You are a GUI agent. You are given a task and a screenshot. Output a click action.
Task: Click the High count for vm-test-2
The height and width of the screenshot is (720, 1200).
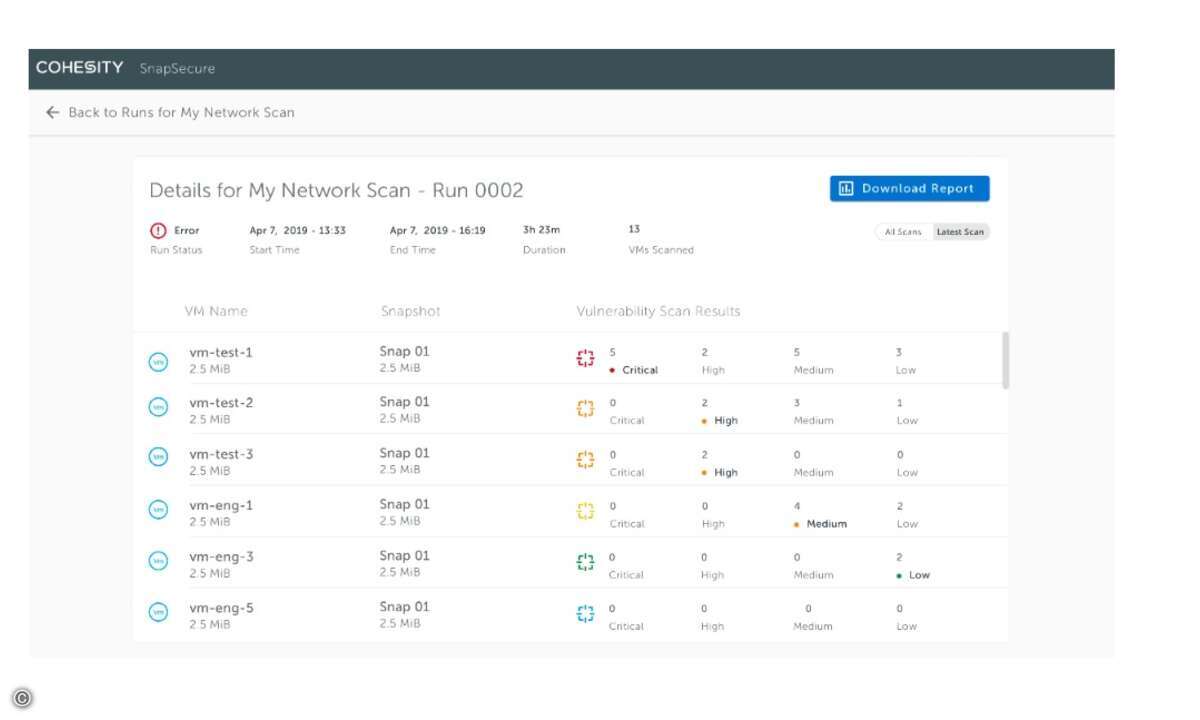[705, 403]
